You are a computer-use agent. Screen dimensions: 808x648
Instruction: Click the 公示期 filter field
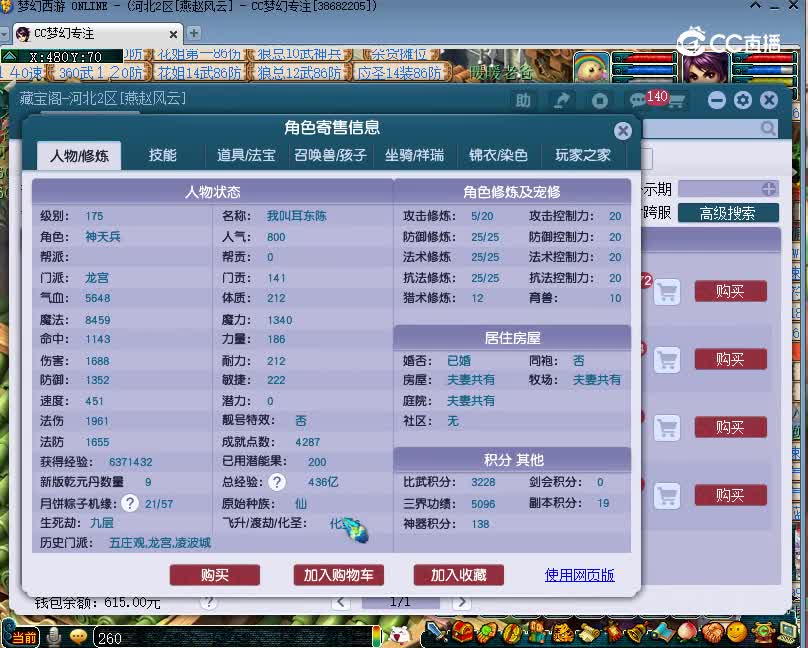click(728, 189)
